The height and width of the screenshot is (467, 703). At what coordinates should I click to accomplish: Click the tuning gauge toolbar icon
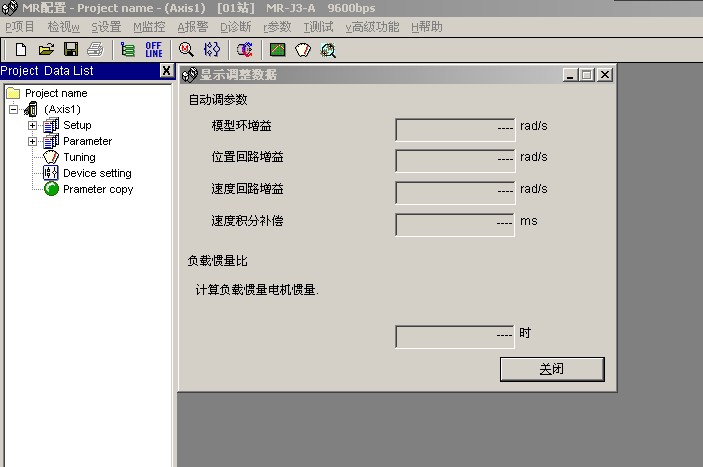coord(303,49)
